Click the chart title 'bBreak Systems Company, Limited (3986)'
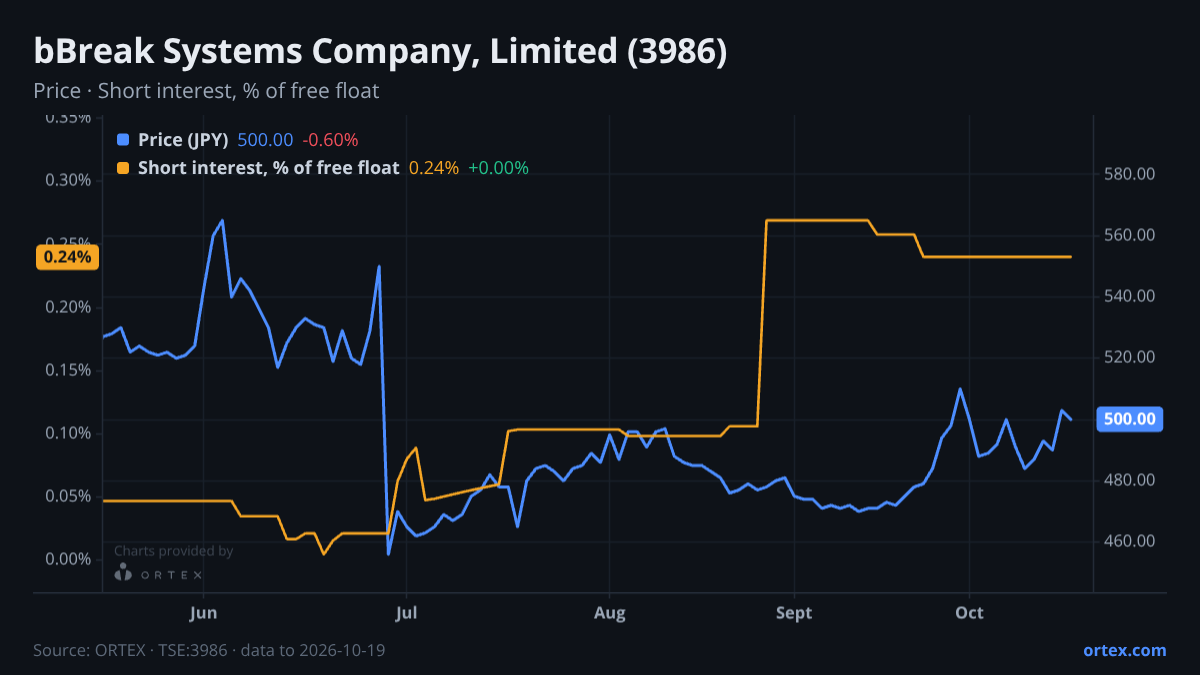 click(380, 52)
